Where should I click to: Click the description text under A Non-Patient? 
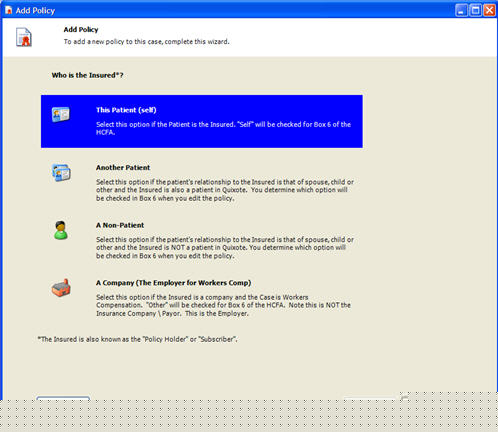pos(225,248)
